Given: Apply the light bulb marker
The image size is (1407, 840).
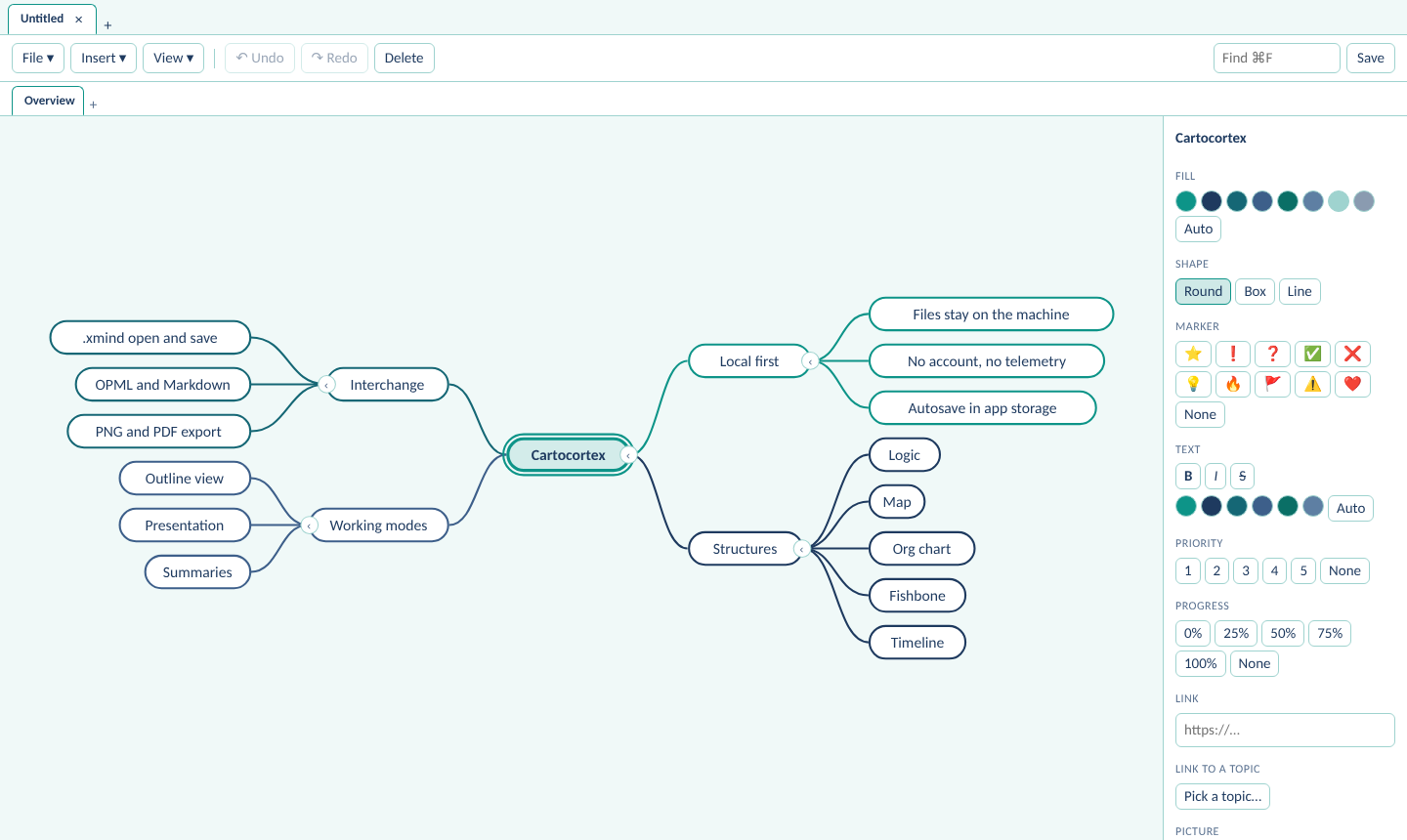Looking at the screenshot, I should [x=1193, y=384].
